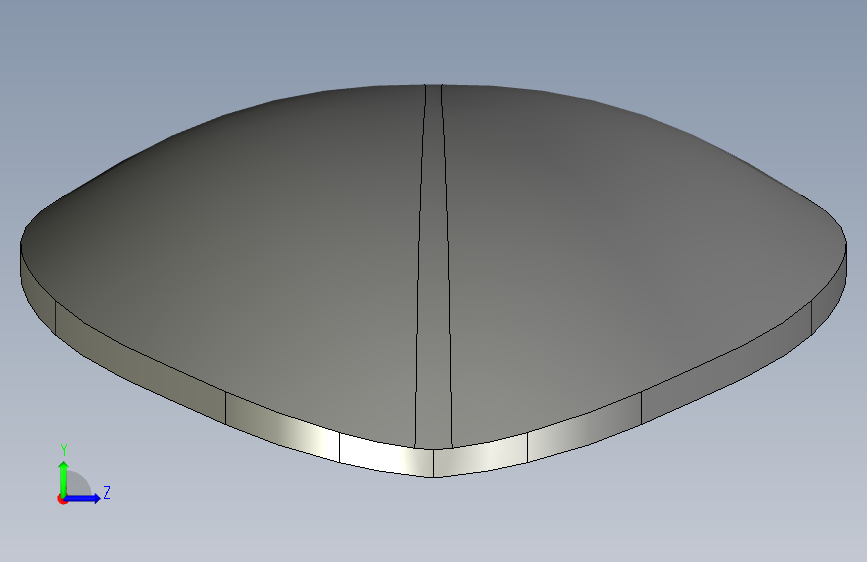Select the bright white front rim face
Screen dimensions: 867x562
386,456
